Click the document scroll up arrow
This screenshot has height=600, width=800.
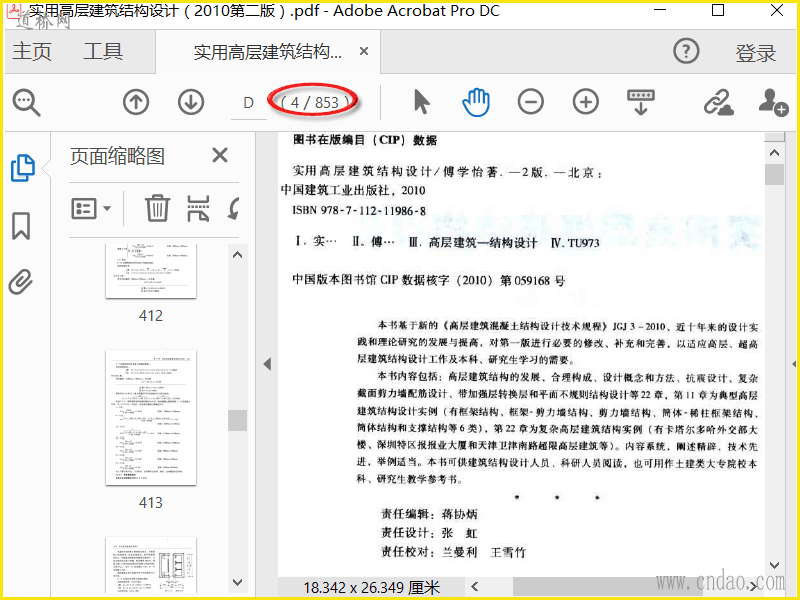pos(774,153)
